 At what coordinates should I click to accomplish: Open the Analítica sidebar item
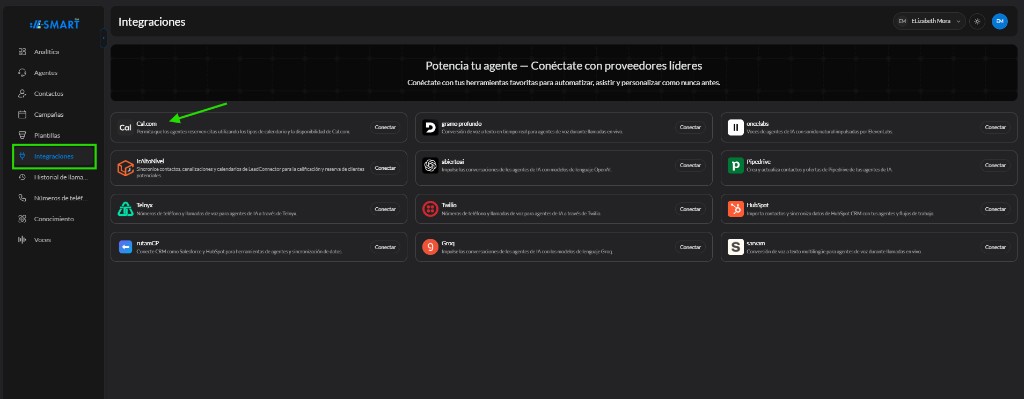pyautogui.click(x=46, y=52)
